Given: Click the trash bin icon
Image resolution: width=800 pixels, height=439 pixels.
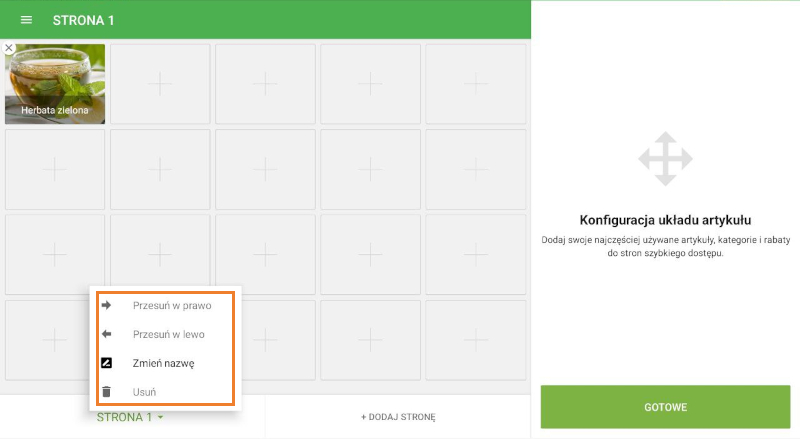Looking at the screenshot, I should coord(107,392).
